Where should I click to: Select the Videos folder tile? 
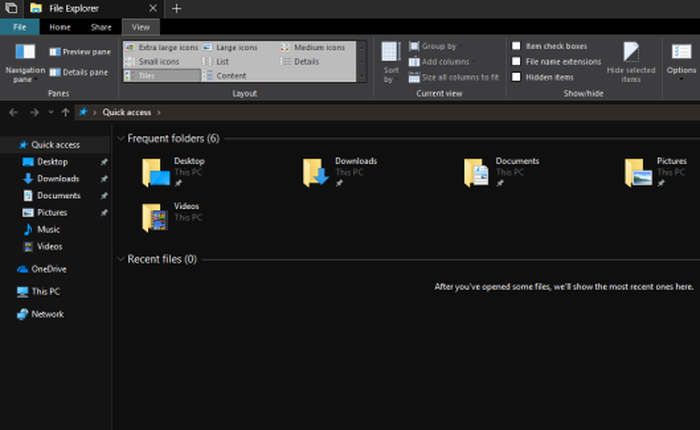172,217
